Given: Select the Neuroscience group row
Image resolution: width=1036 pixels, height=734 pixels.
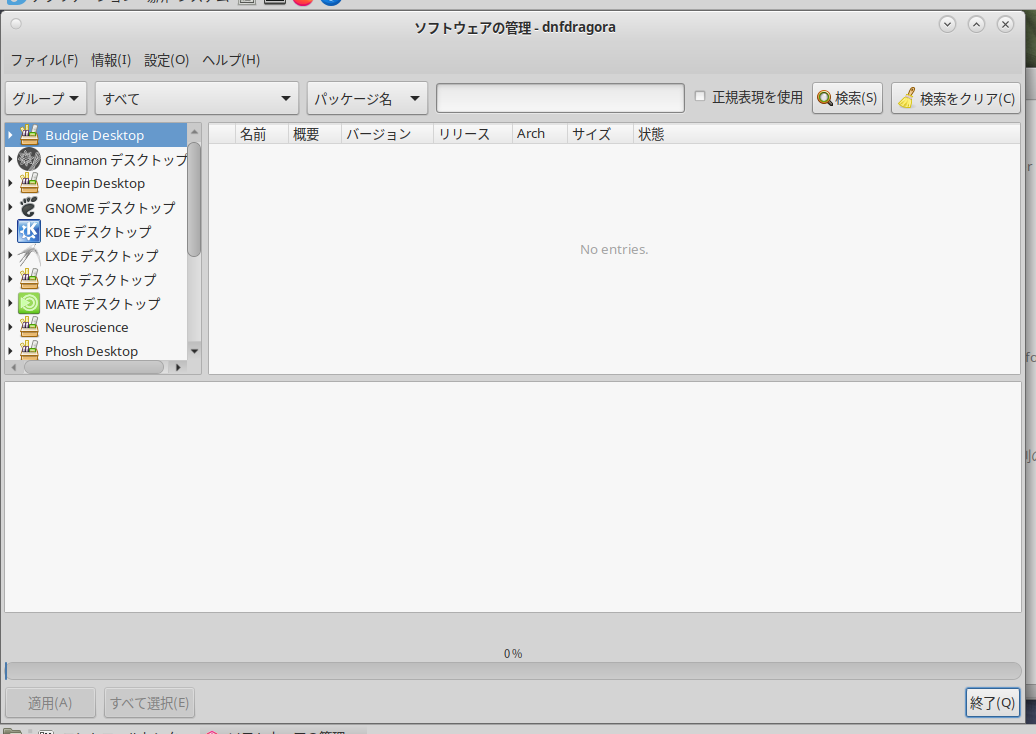Looking at the screenshot, I should point(96,327).
